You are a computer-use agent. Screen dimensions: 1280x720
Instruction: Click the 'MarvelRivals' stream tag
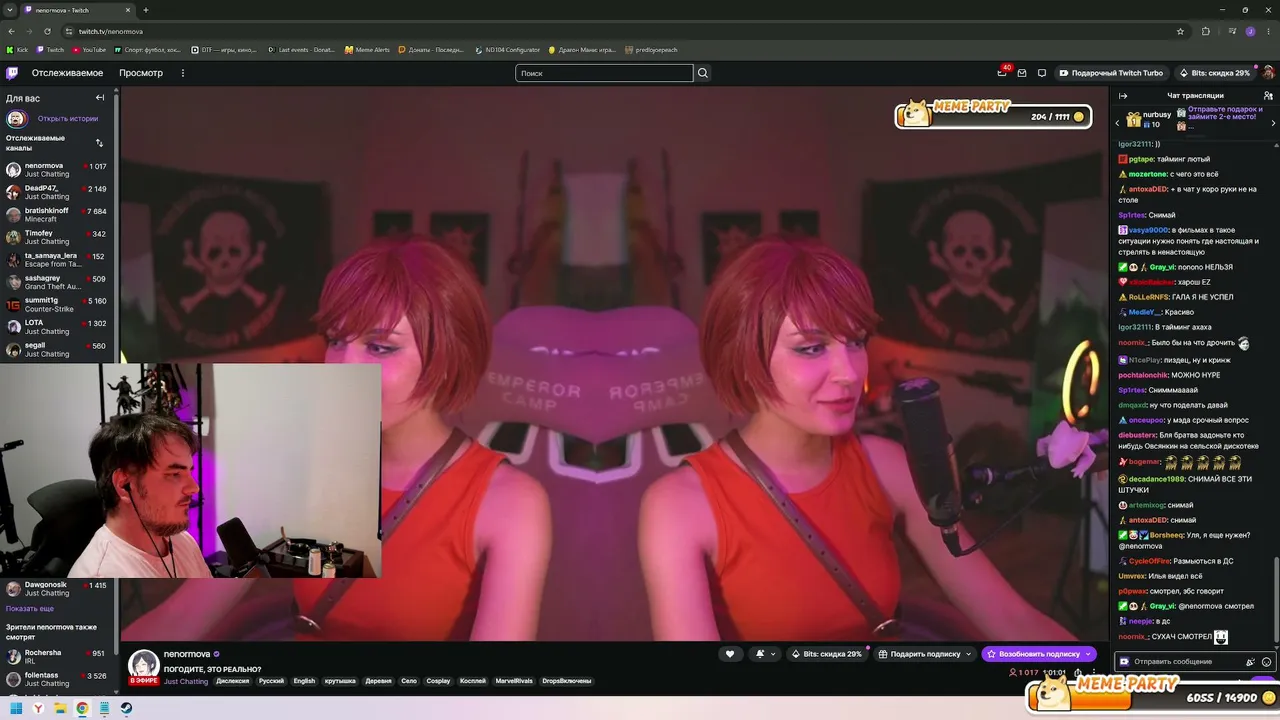tap(515, 681)
